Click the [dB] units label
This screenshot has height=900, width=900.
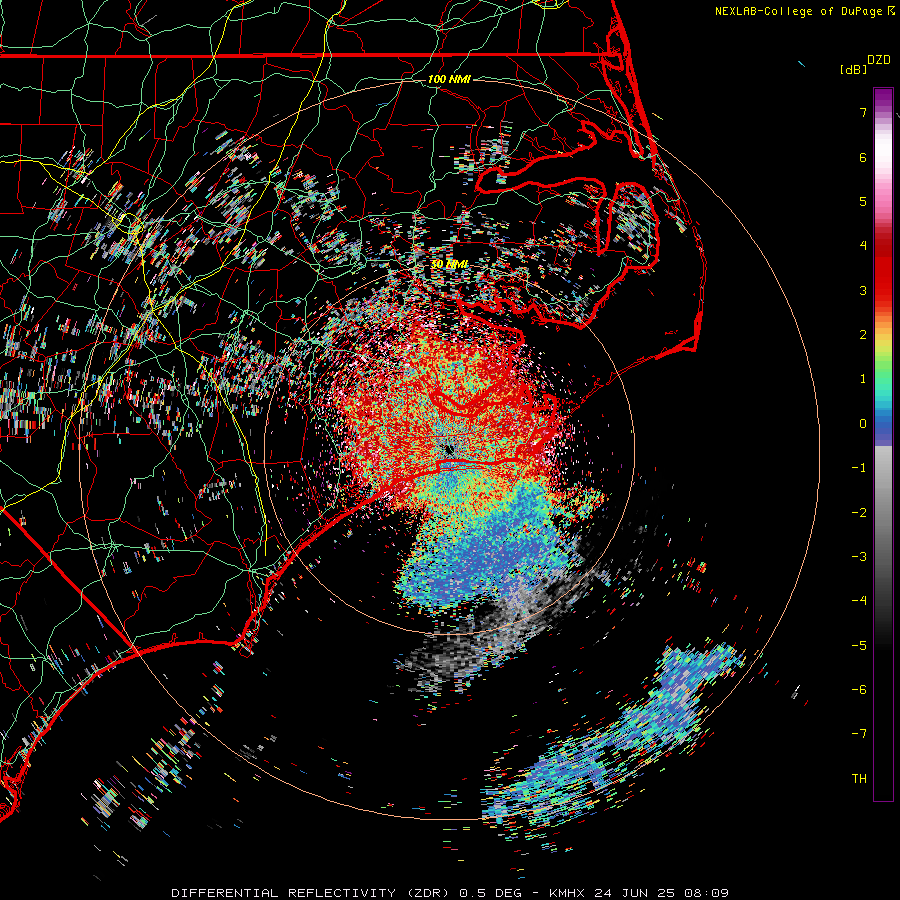854,70
